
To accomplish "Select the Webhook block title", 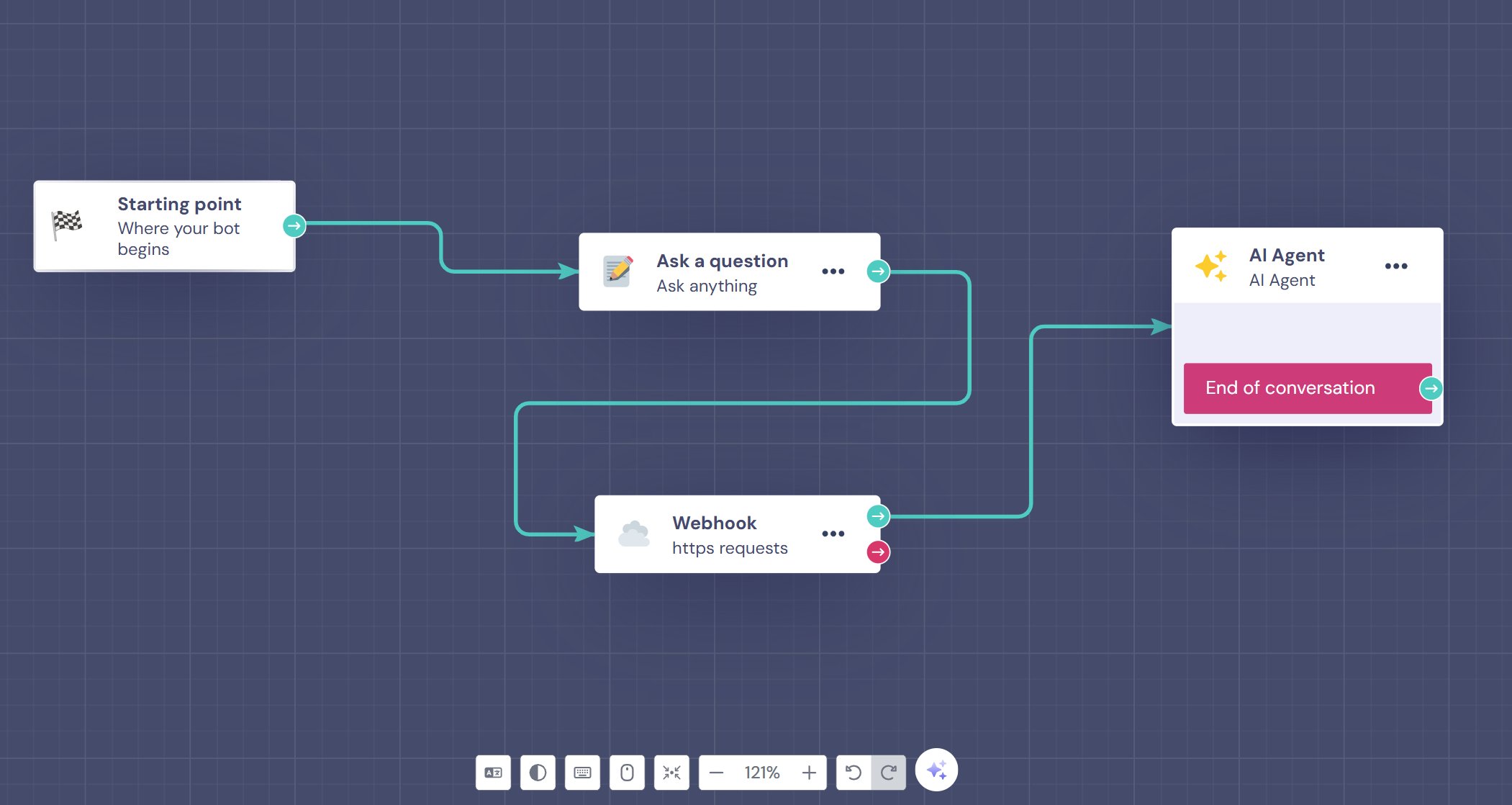I will pos(715,523).
